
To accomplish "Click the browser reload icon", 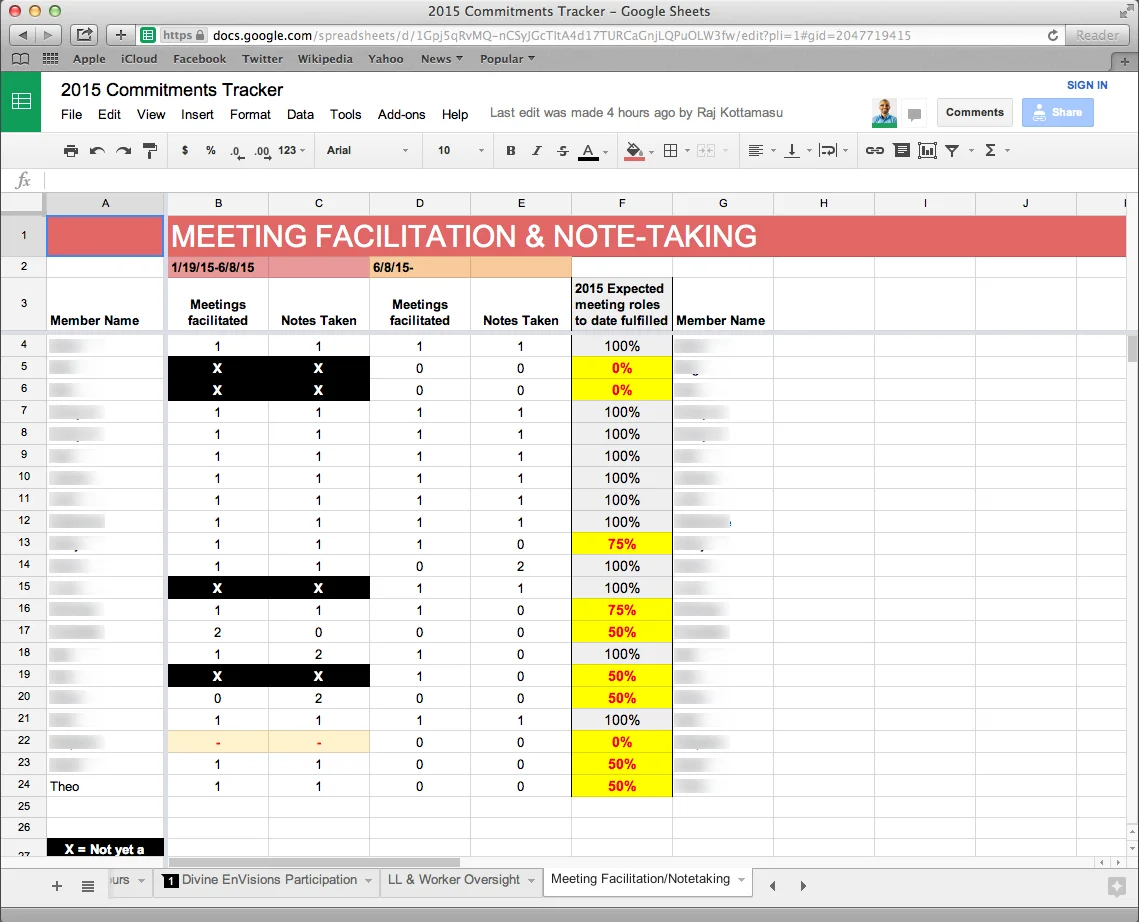I will click(1053, 35).
